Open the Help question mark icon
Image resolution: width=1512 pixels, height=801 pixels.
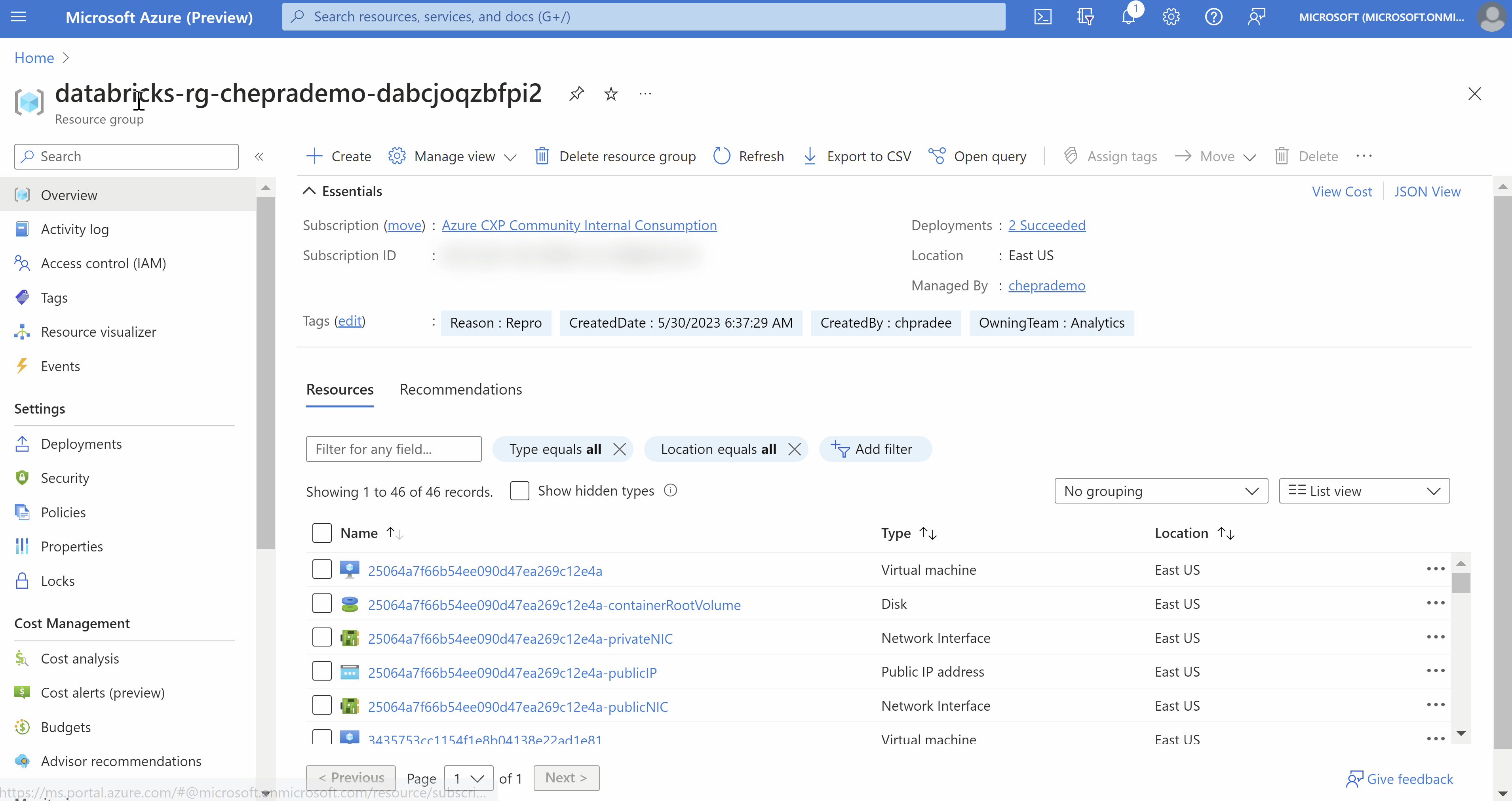point(1214,17)
